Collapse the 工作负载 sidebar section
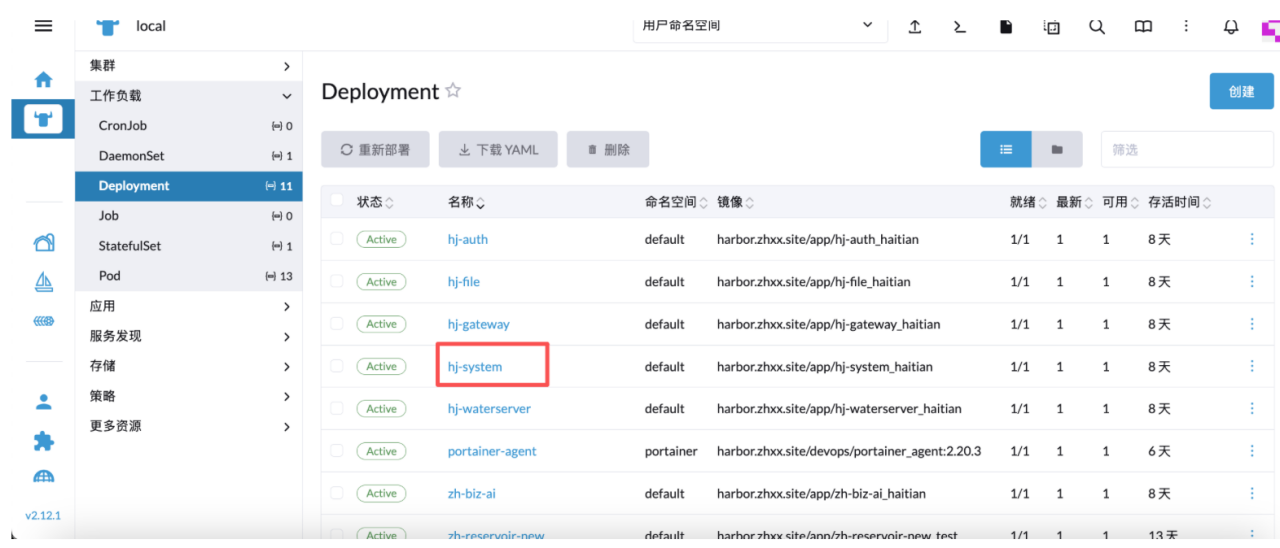1280x548 pixels. [x=189, y=96]
